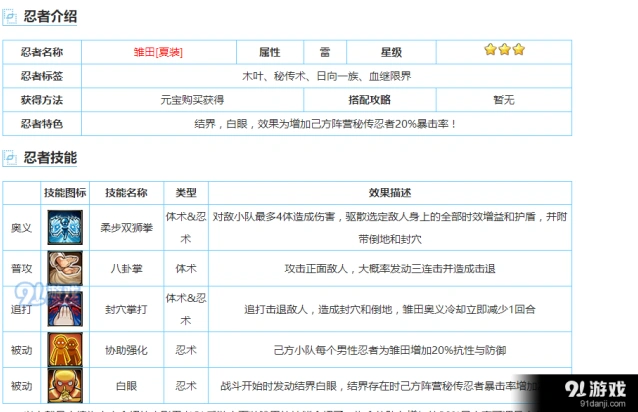Image resolution: width=638 pixels, height=412 pixels.
Task: Click the 雷 attribute value cell
Action: coord(325,52)
